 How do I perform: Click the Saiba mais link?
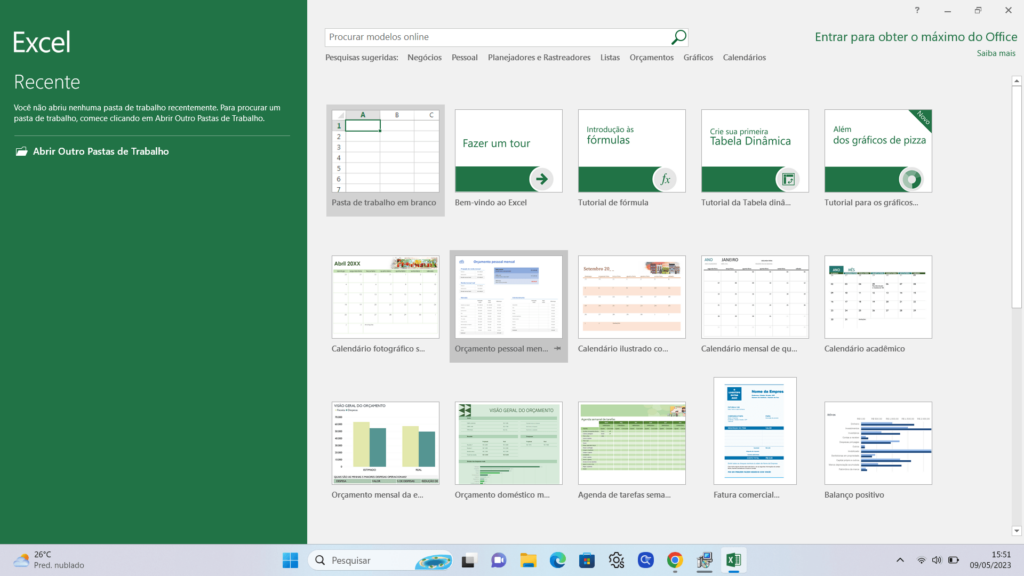point(996,54)
